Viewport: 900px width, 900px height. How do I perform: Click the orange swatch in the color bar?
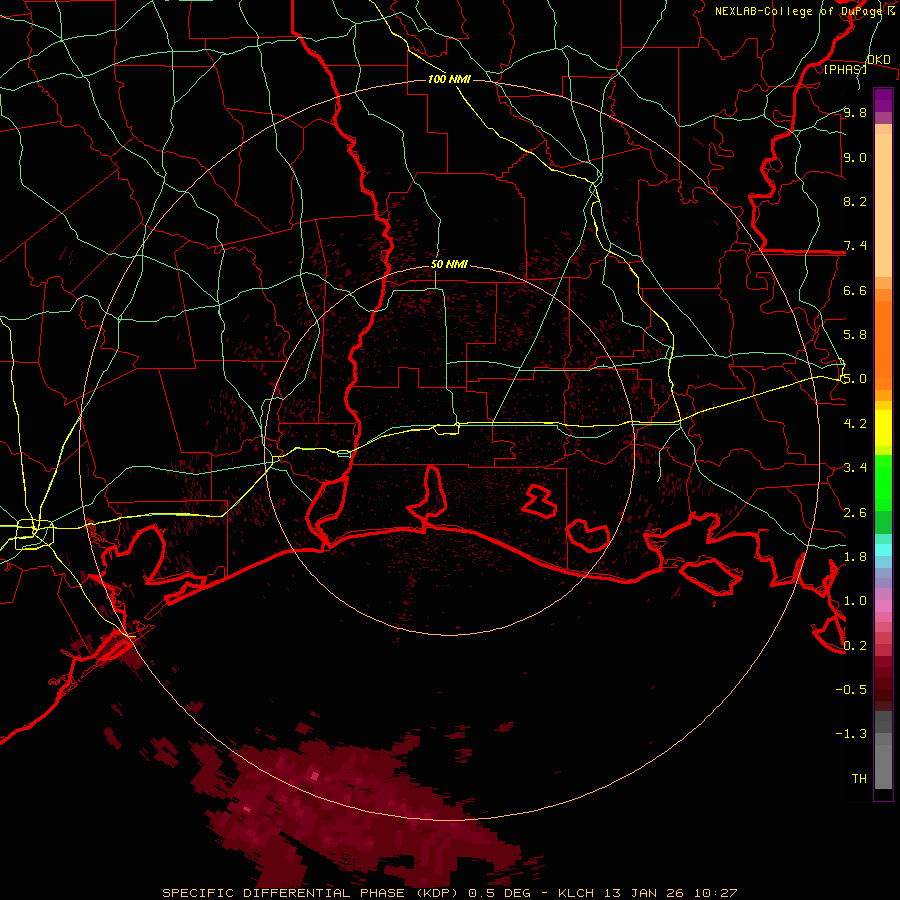point(883,345)
